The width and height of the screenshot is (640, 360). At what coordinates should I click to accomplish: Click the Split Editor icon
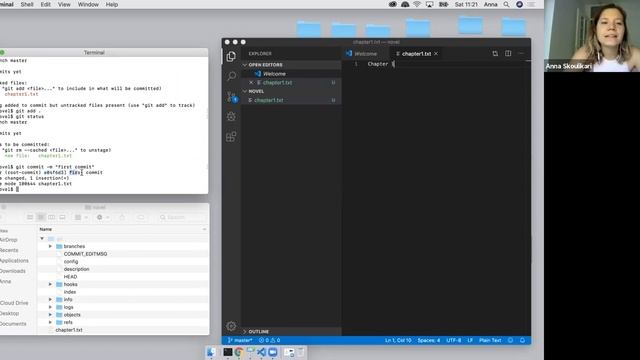[508, 53]
